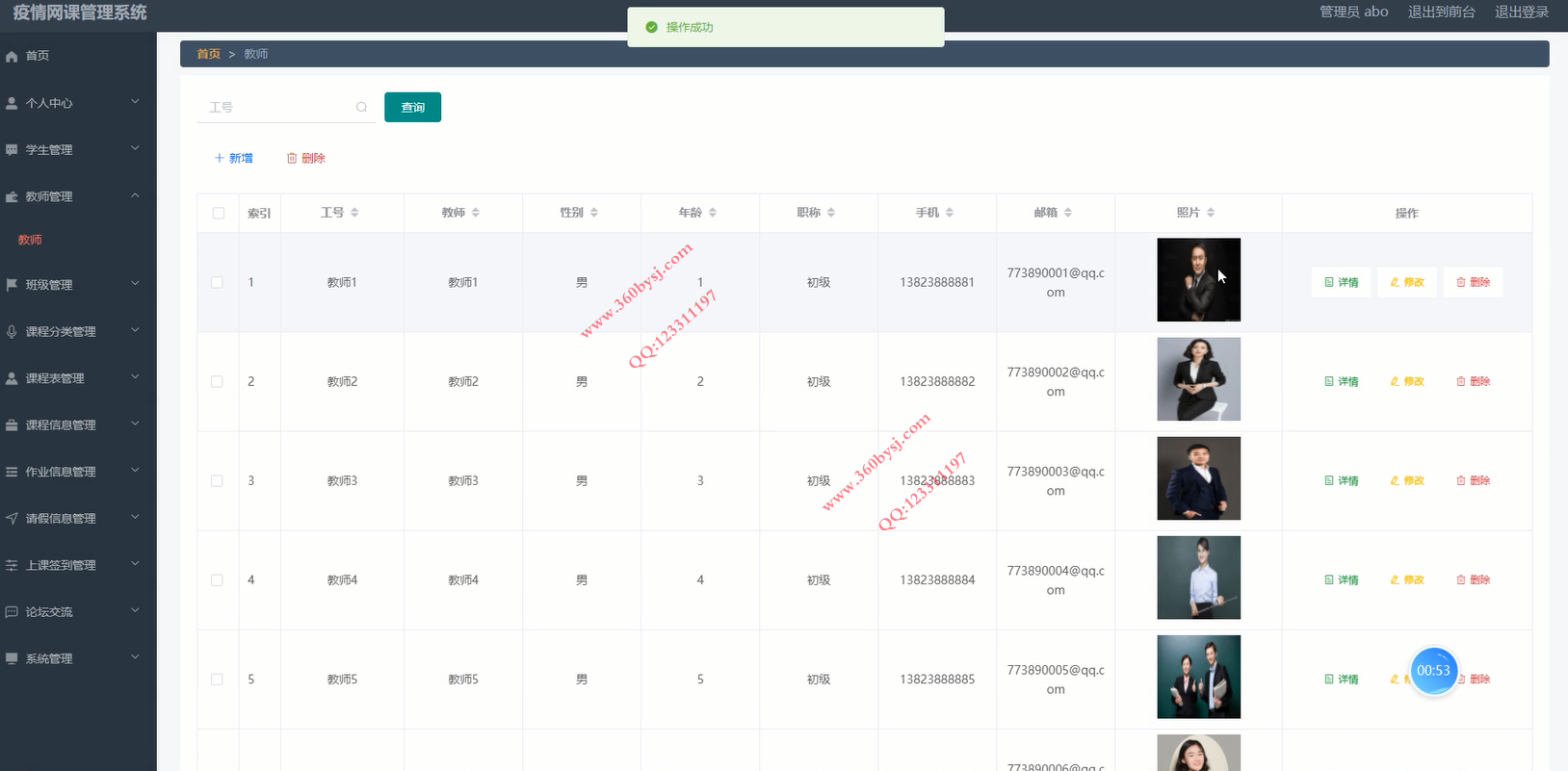Click the 教师管理 sidebar icon
The height and width of the screenshot is (771, 1568).
[12, 196]
